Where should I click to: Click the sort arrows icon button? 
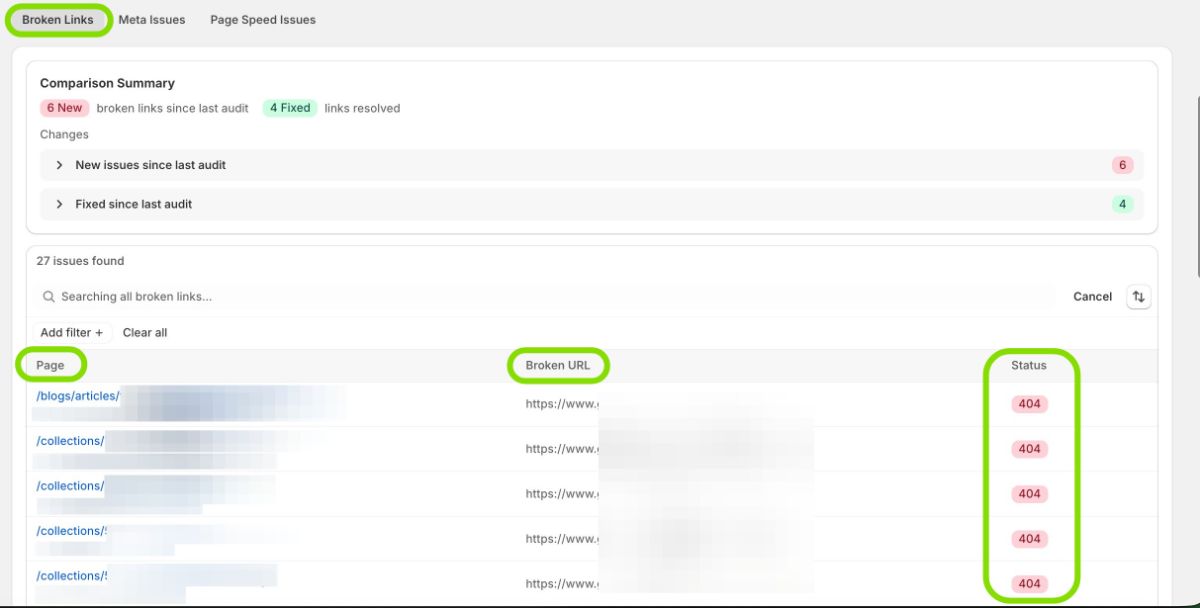(1138, 297)
